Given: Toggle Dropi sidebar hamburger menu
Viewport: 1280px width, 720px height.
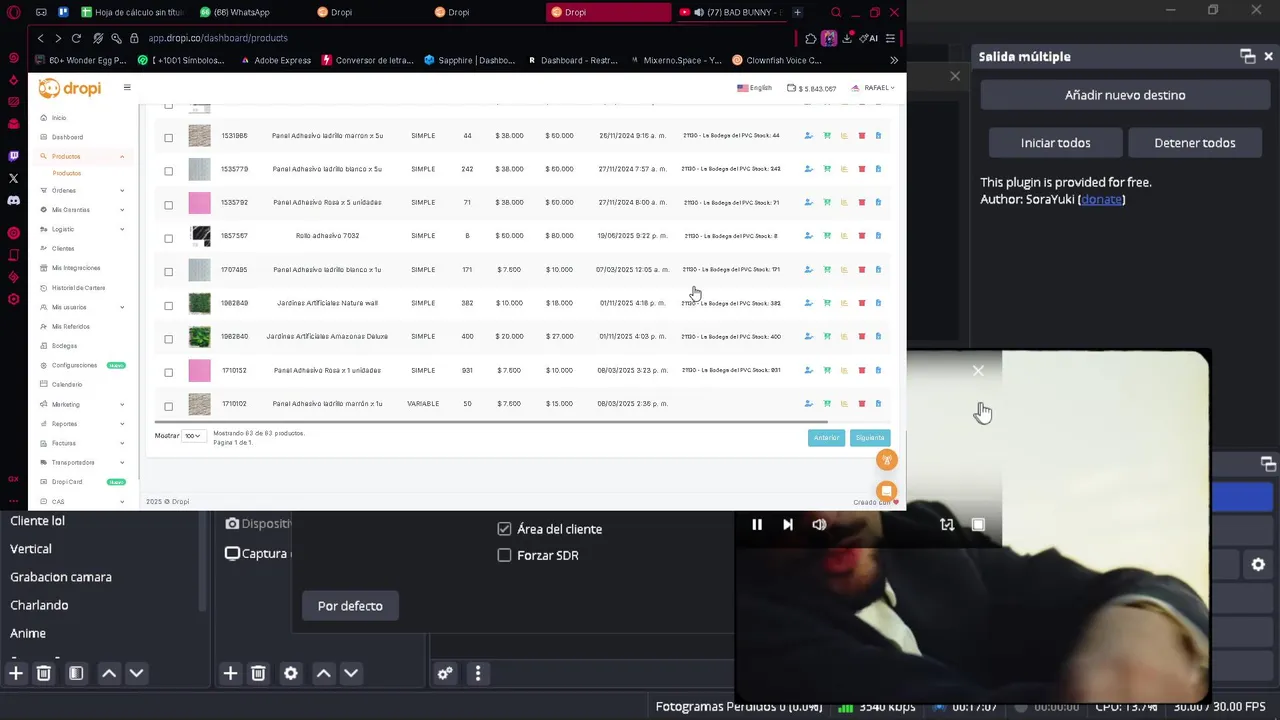Looking at the screenshot, I should [127, 88].
